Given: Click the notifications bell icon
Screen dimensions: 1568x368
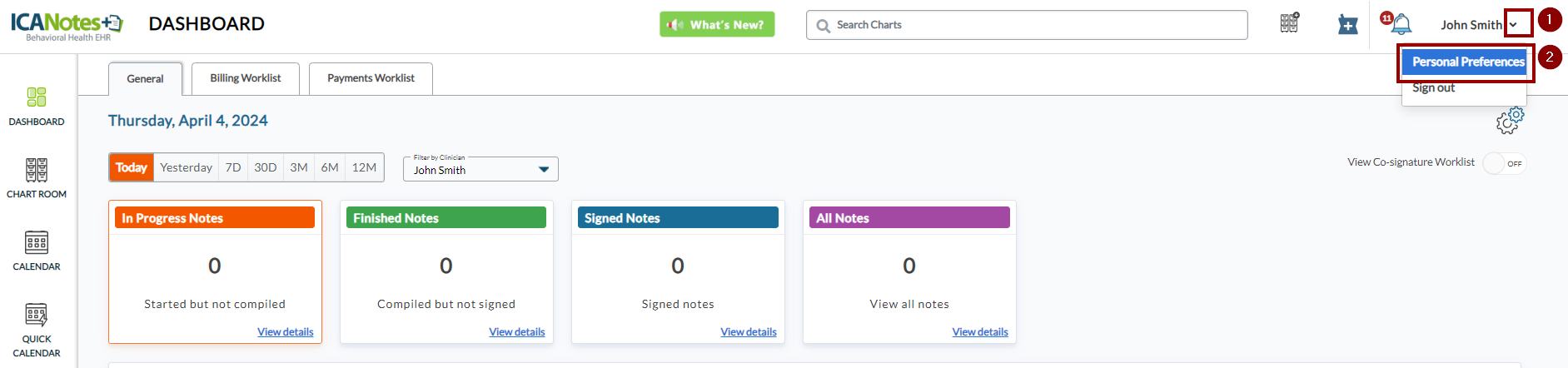Looking at the screenshot, I should click(x=1401, y=24).
